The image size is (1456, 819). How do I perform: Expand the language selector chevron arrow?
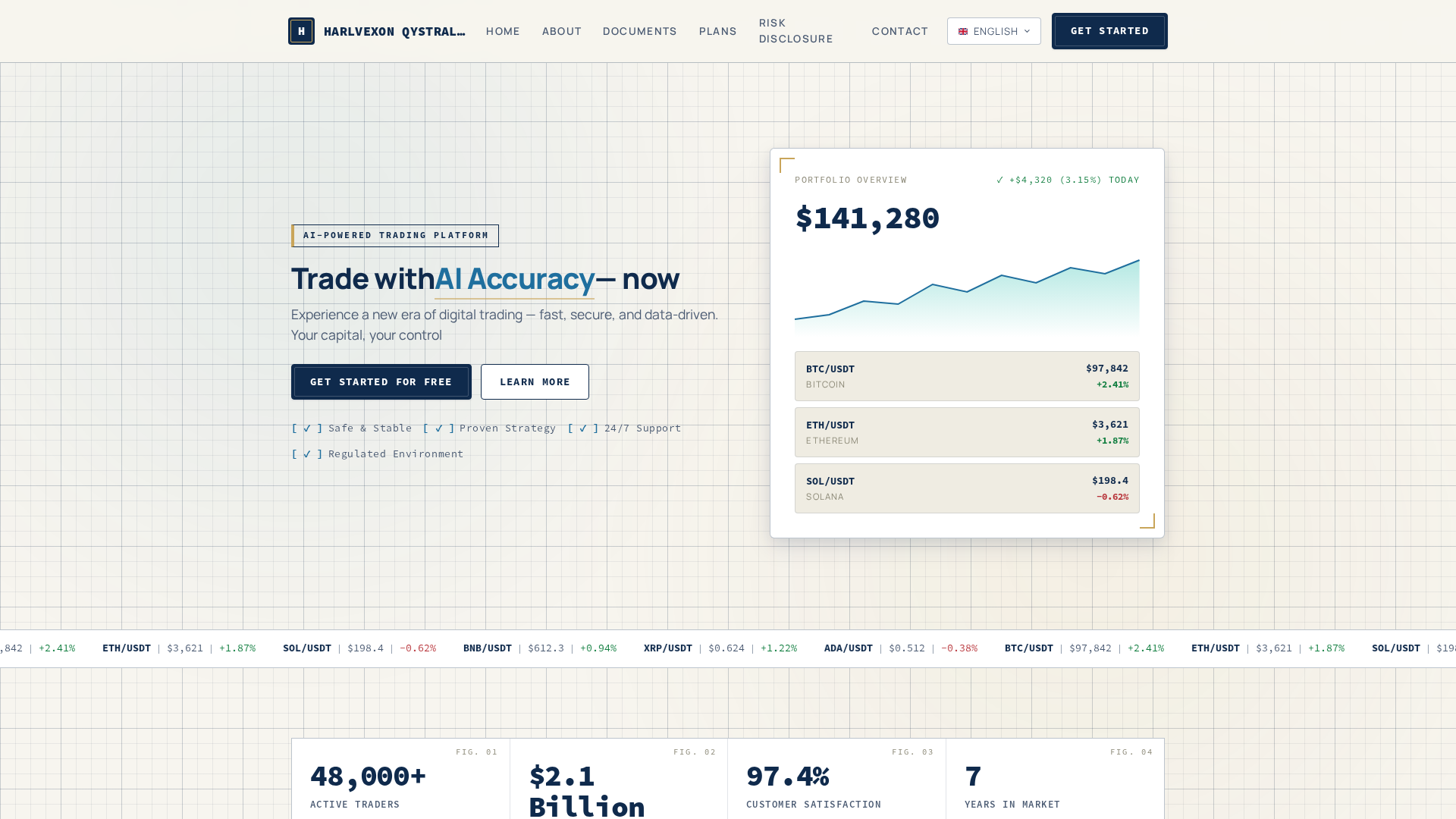tap(1027, 31)
